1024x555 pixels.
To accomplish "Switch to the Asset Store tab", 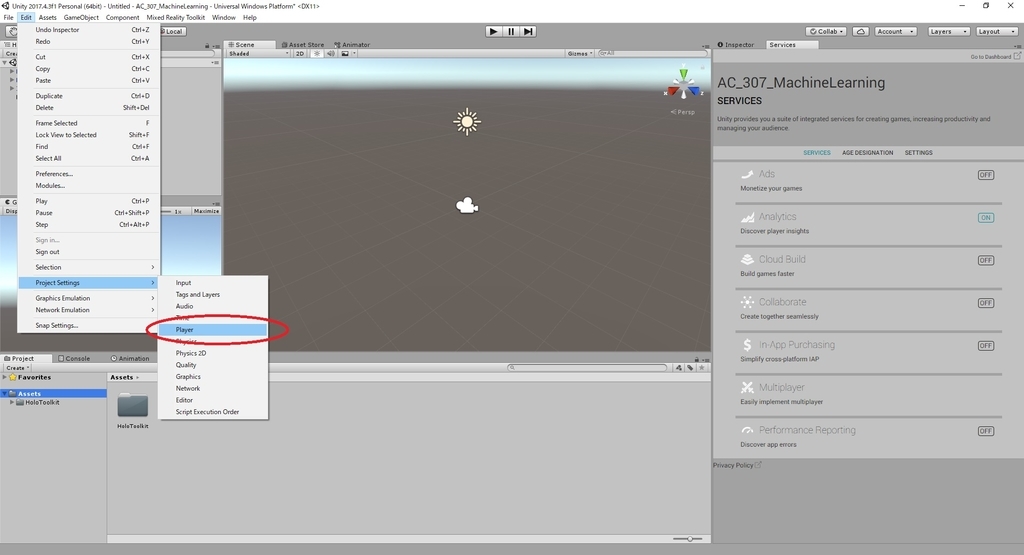I will point(302,44).
